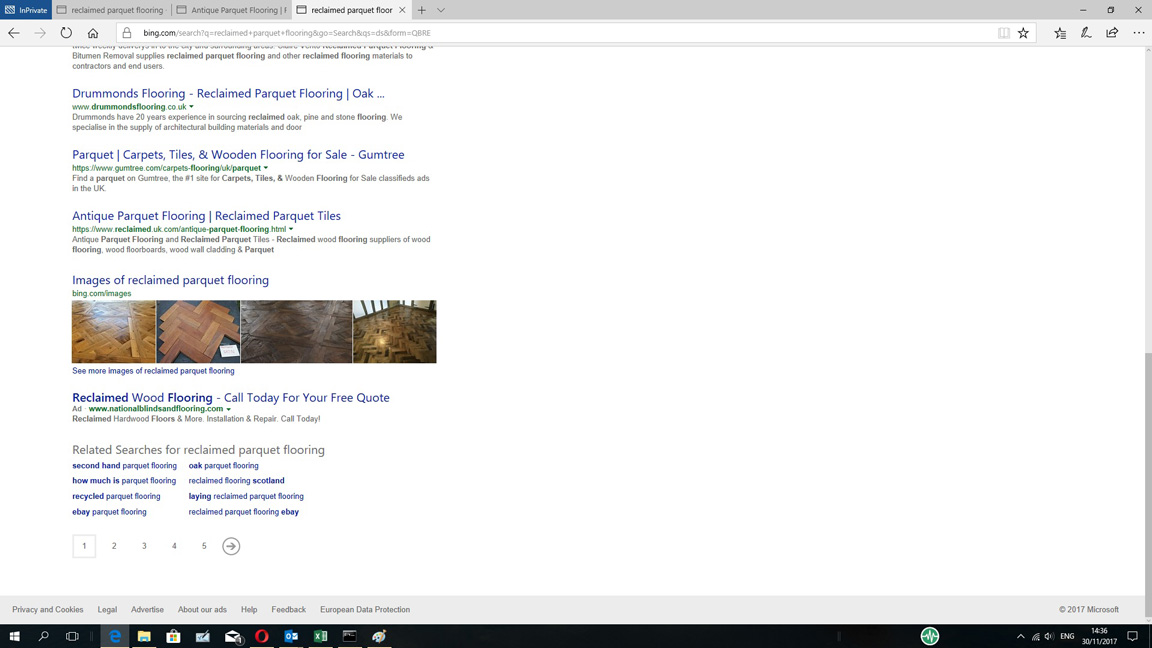Open Drummonds Flooring search result link
This screenshot has width=1152, height=648.
click(x=228, y=93)
